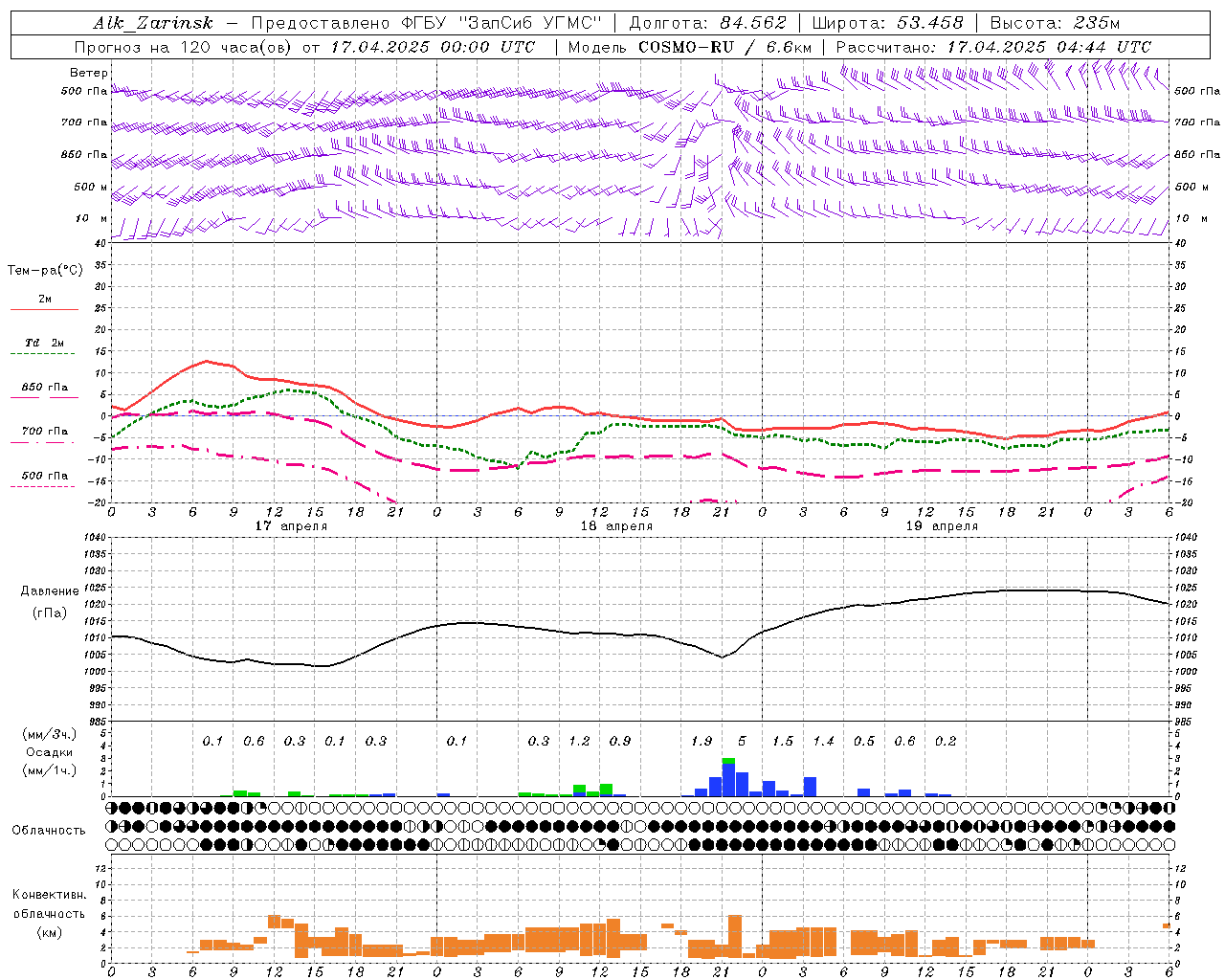Click the (мм/1ч.) precipitation unit label
Viewport: 1225px width, 980px height.
point(50,769)
